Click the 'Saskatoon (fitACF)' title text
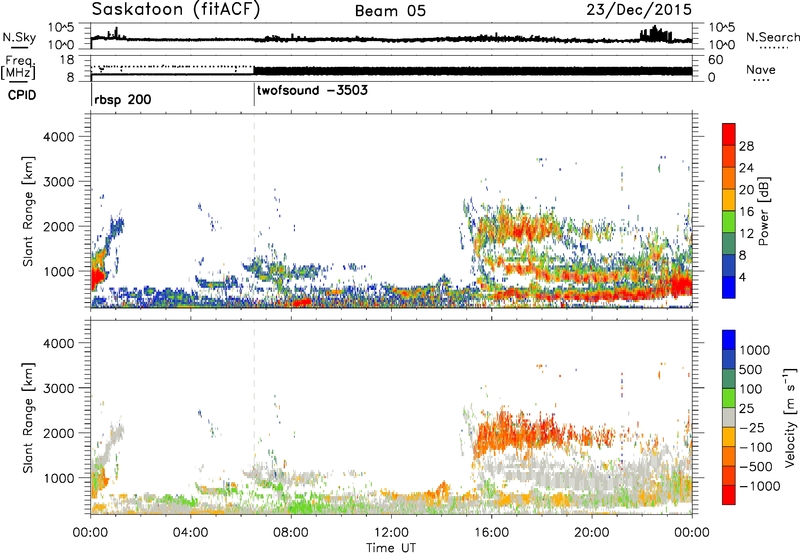The image size is (800, 554). (x=176, y=10)
